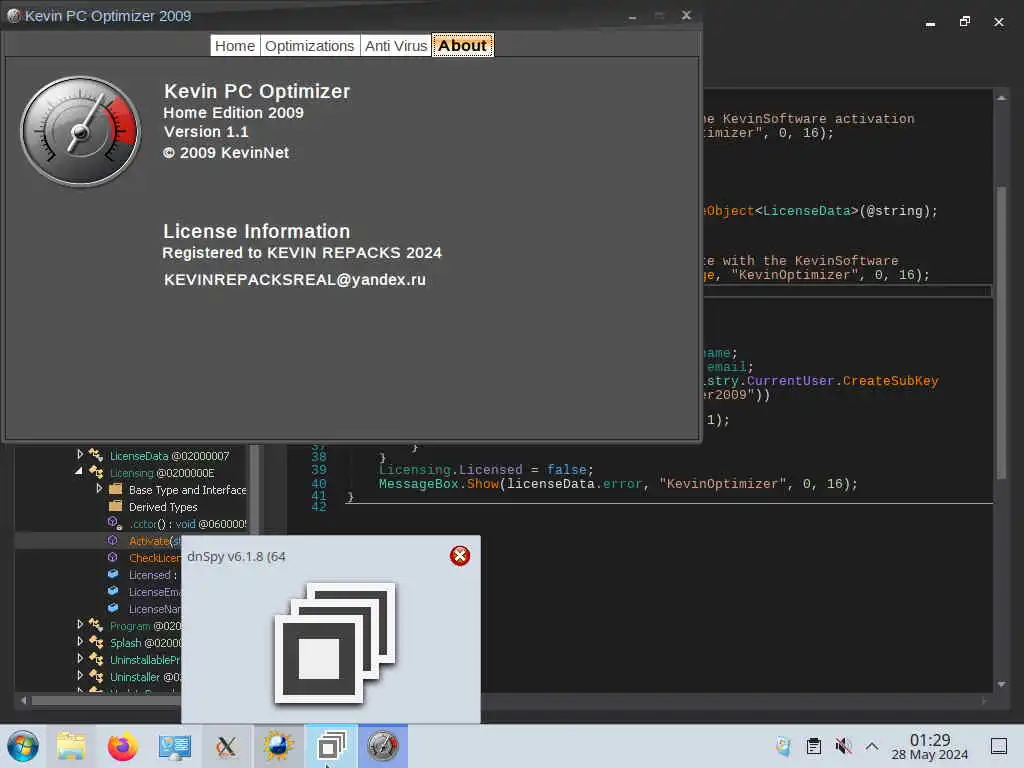This screenshot has height=768, width=1024.
Task: Click line number 39 in code editor
Action: click(319, 470)
